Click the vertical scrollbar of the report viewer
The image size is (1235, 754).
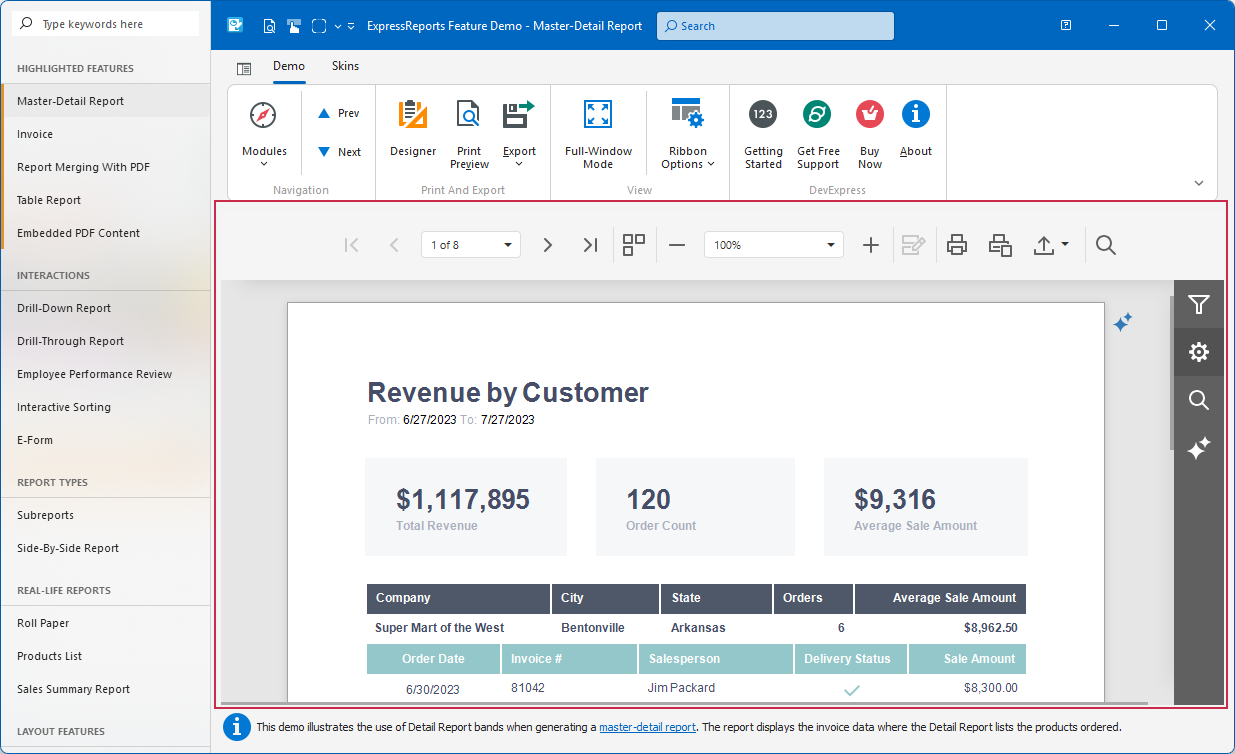pyautogui.click(x=1171, y=372)
